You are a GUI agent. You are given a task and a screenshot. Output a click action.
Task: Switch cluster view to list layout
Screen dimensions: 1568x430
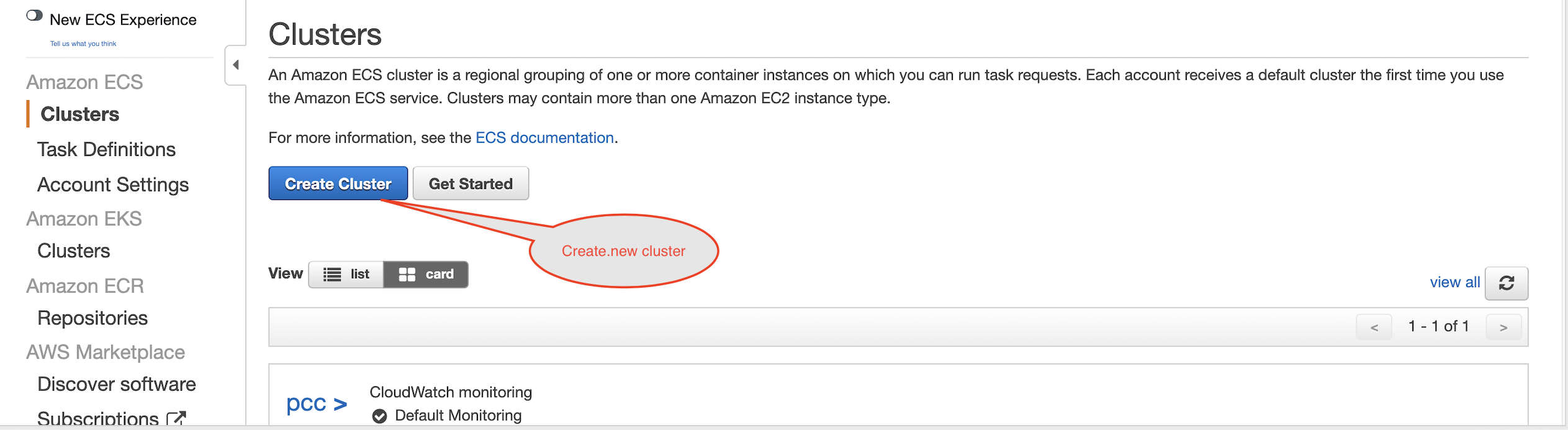tap(346, 274)
